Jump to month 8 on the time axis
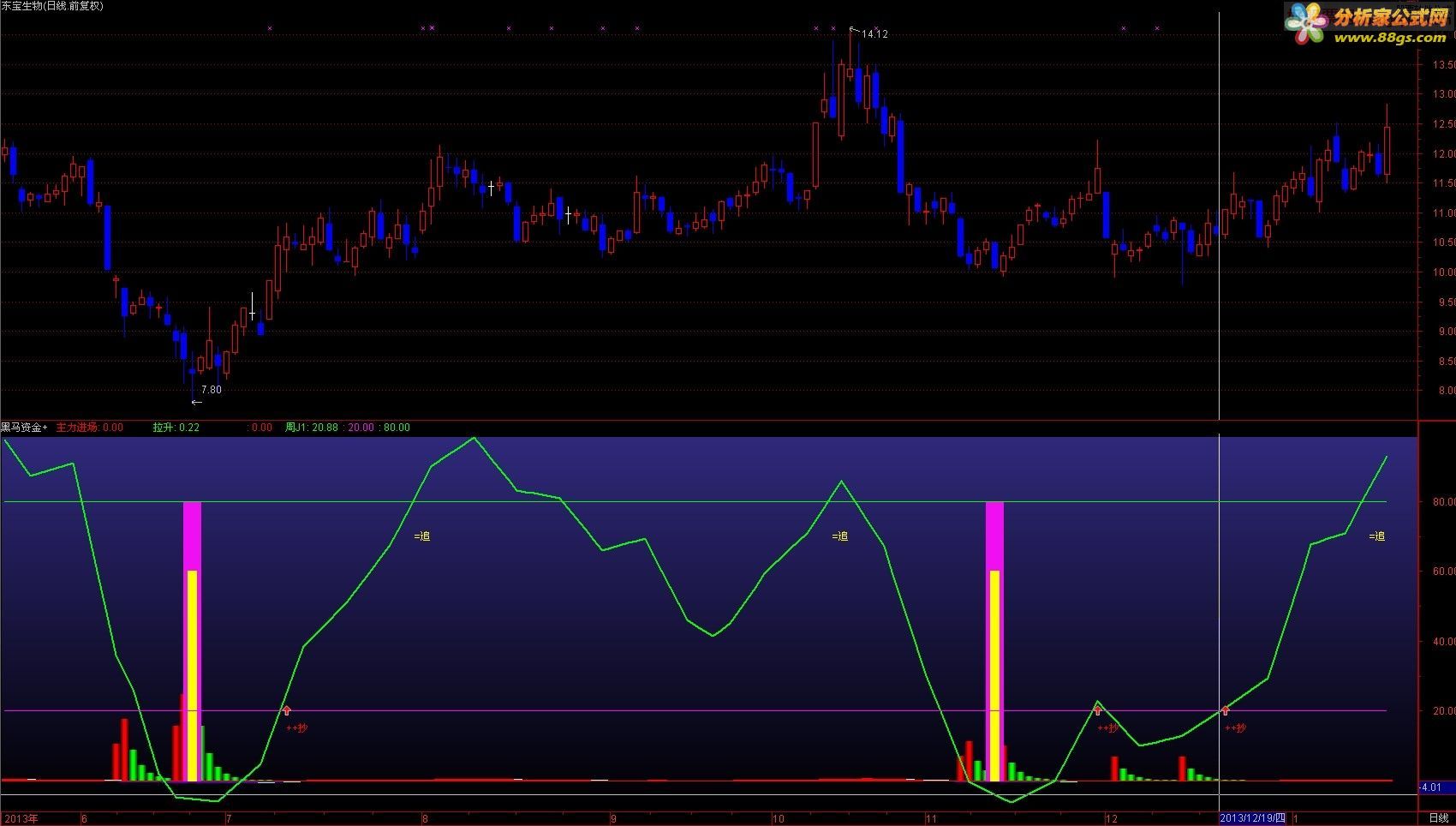 (425, 818)
